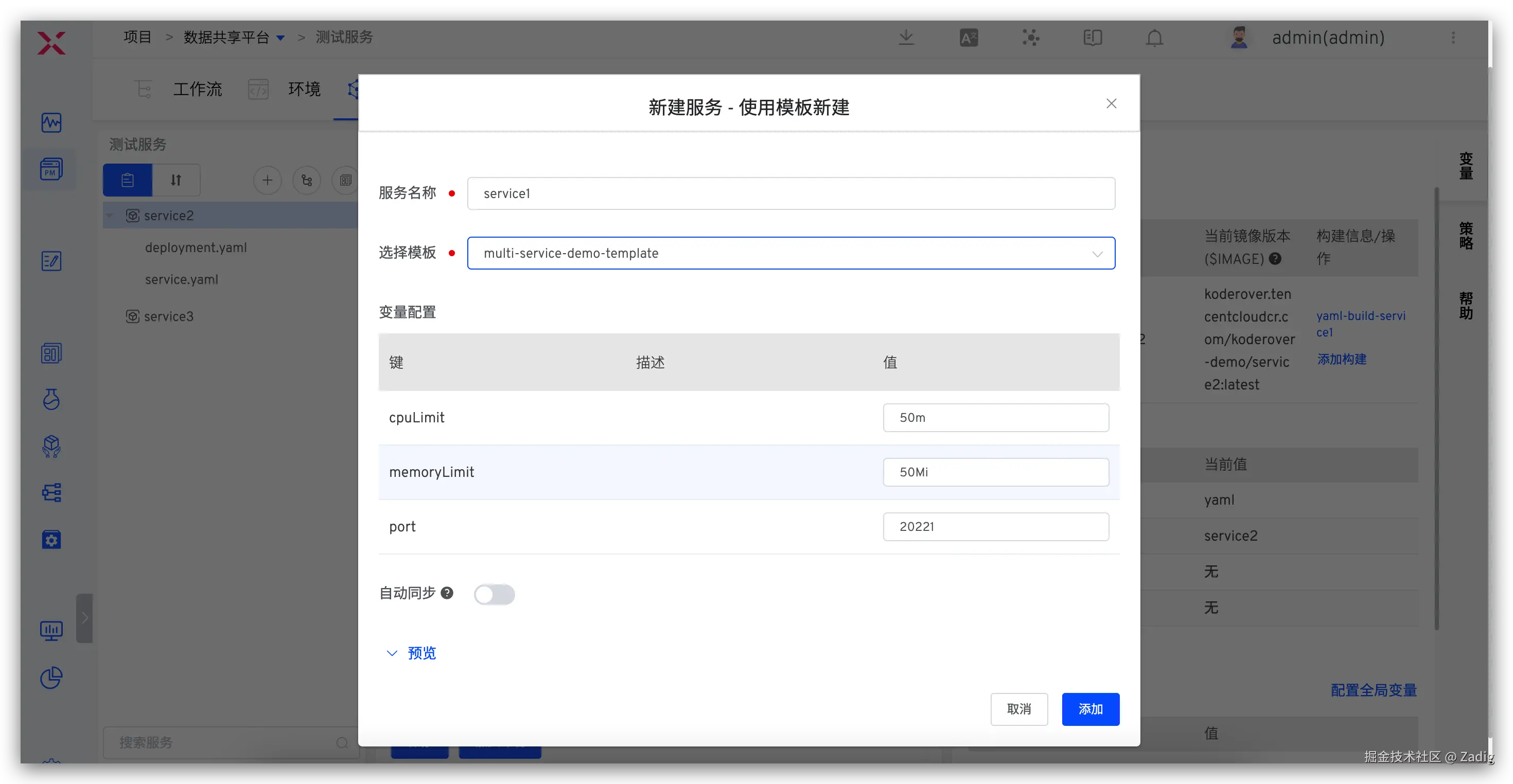Screen dimensions: 1513x784
Task: Click the 添加 button
Action: pos(1090,709)
